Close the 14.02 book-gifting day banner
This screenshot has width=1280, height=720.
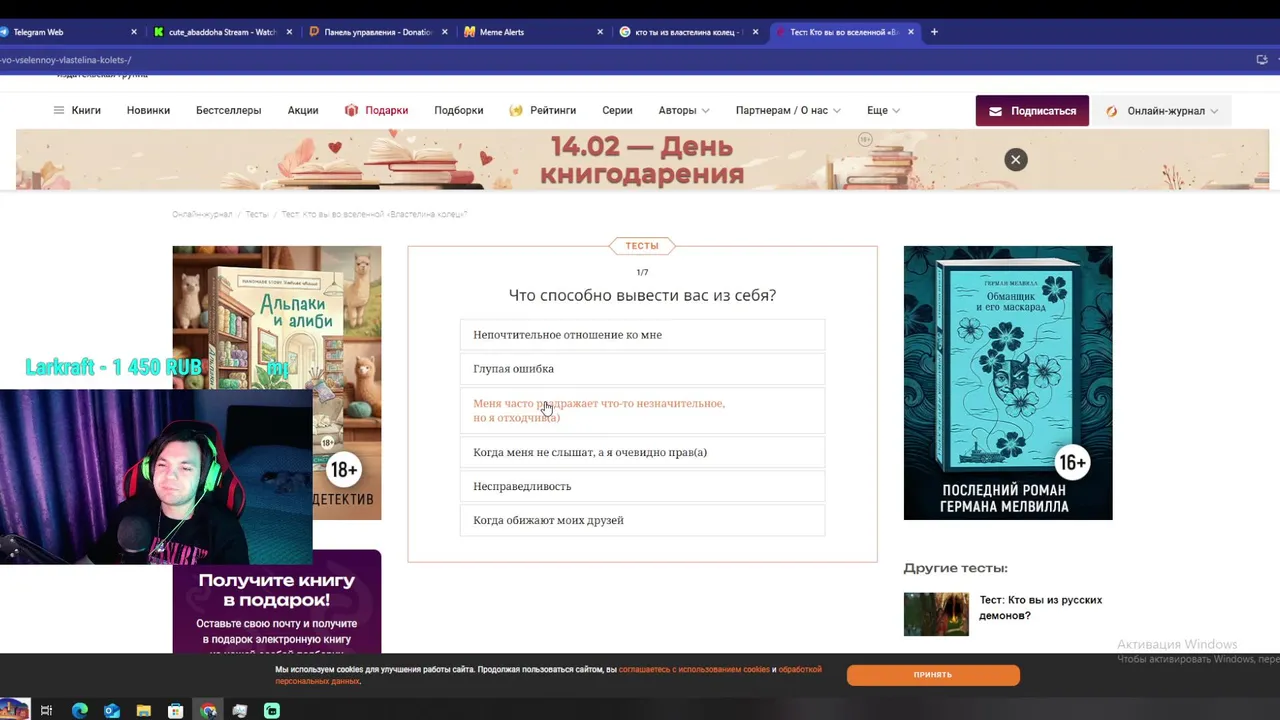(1015, 160)
